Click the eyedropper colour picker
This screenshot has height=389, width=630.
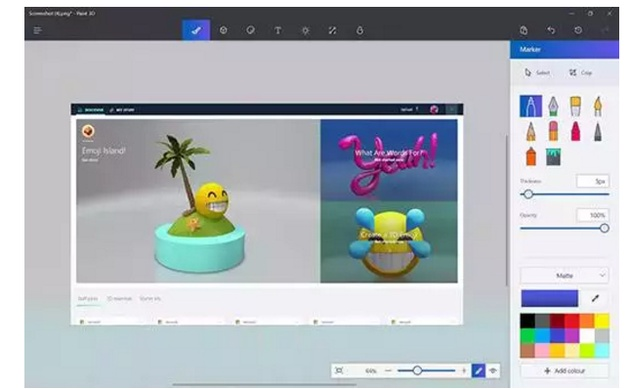click(x=595, y=298)
